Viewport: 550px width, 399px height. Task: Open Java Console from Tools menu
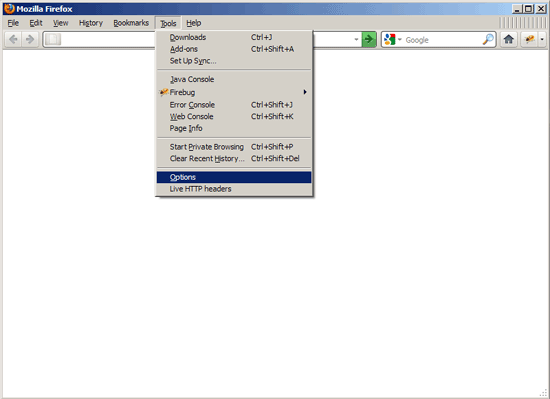pos(234,79)
